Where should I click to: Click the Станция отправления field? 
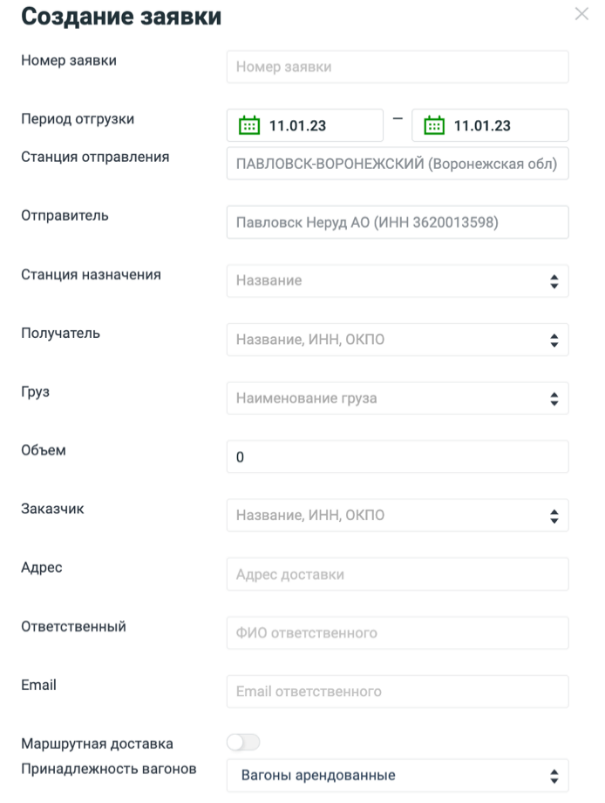tap(397, 163)
